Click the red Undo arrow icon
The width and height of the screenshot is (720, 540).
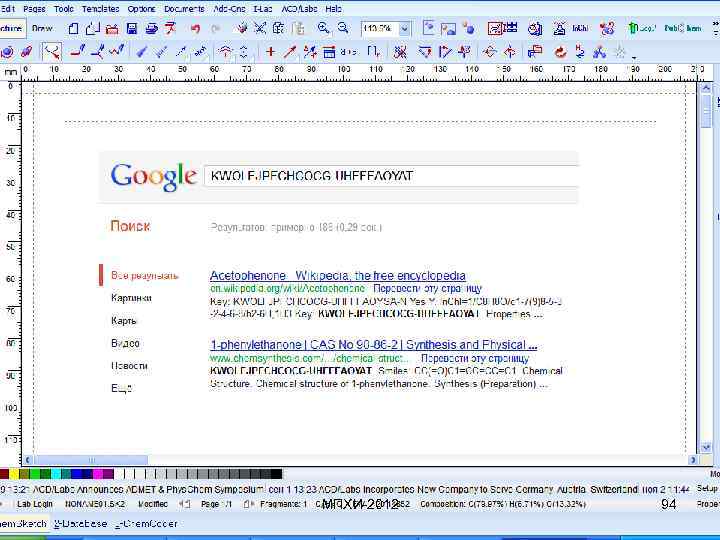coord(195,28)
